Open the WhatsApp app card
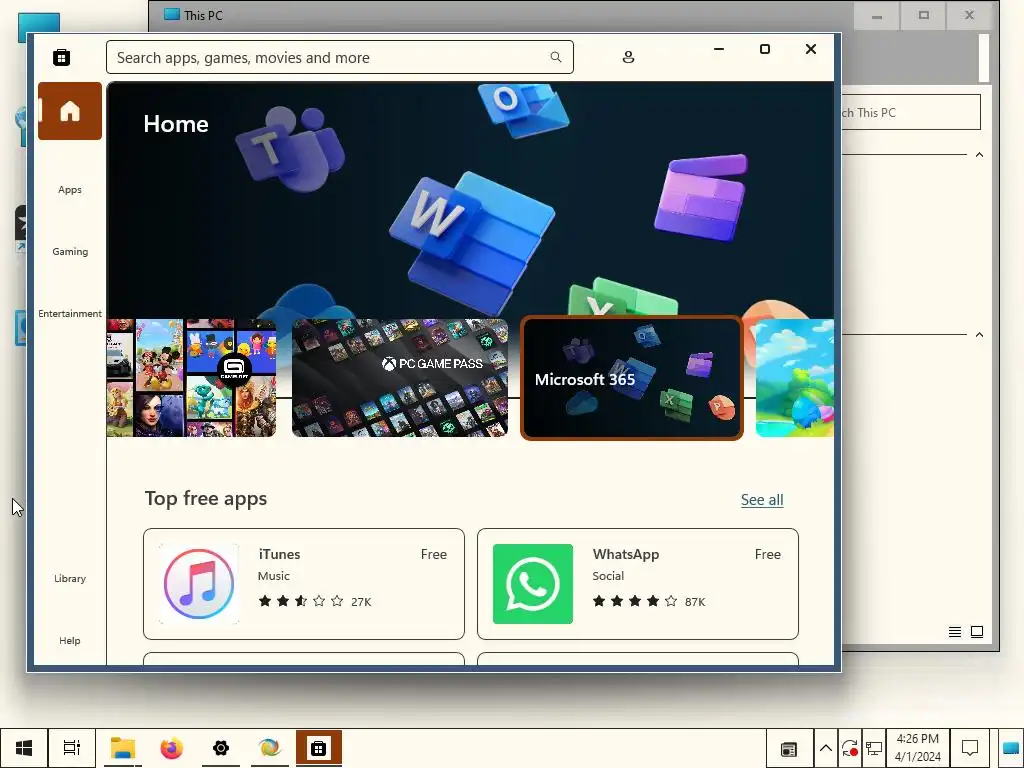1024x768 pixels. (638, 584)
